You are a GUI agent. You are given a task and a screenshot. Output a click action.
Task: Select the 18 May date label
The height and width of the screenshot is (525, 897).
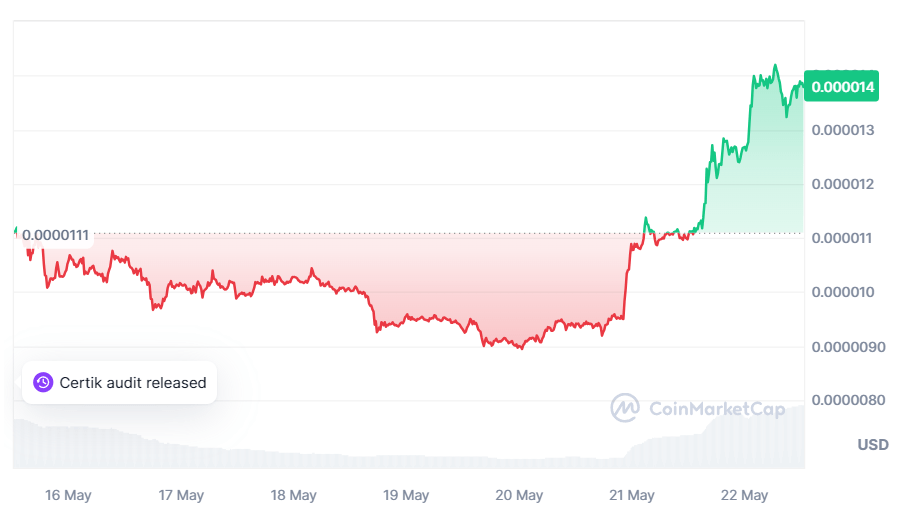coord(293,495)
